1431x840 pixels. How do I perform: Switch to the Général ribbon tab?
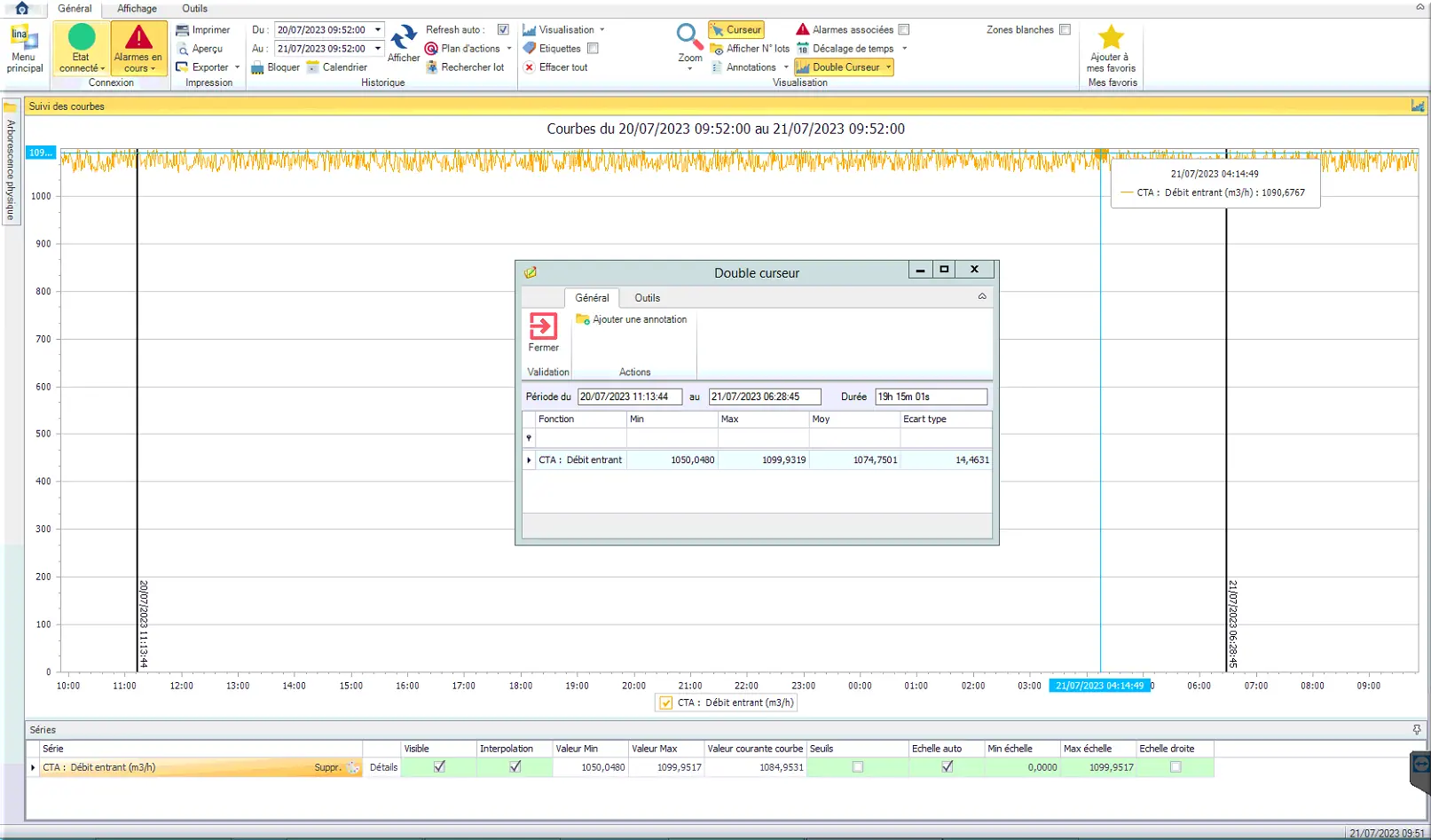[x=75, y=9]
